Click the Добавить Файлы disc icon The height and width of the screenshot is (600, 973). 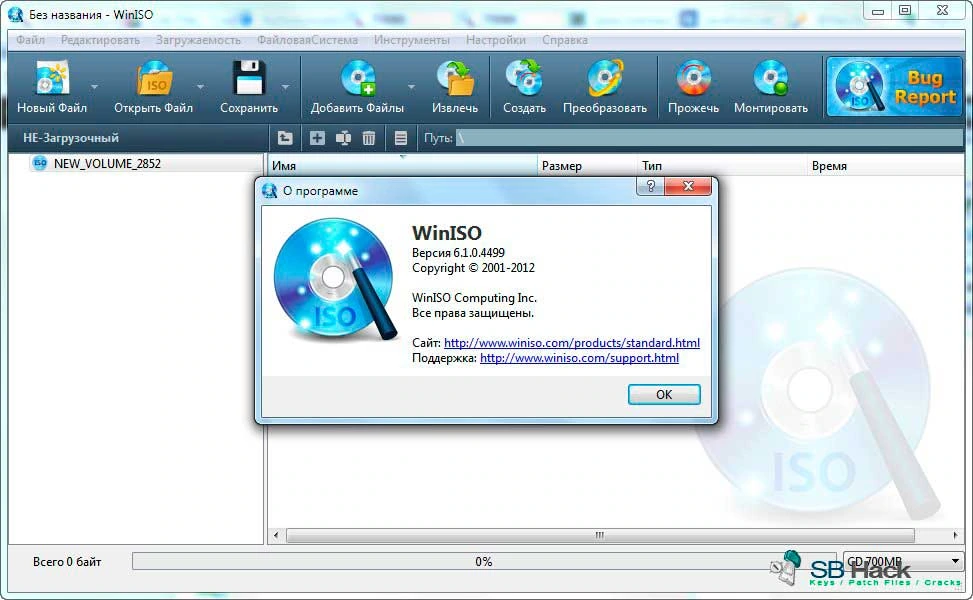358,78
